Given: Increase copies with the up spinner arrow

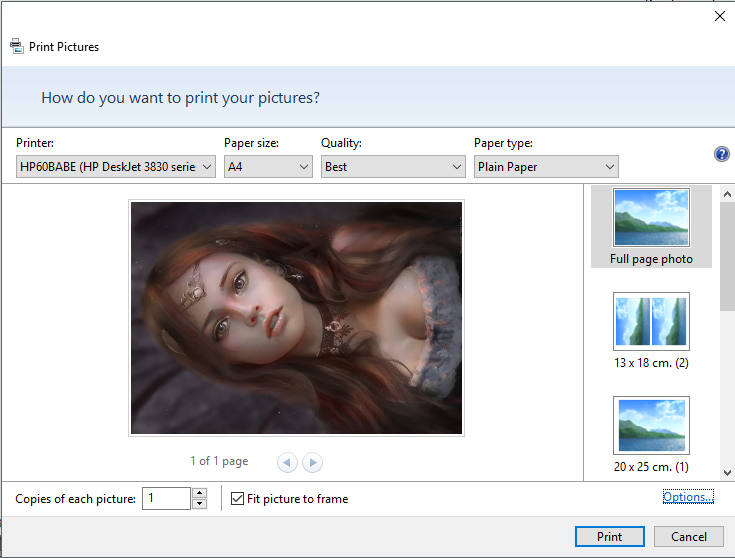Looking at the screenshot, I should [200, 493].
